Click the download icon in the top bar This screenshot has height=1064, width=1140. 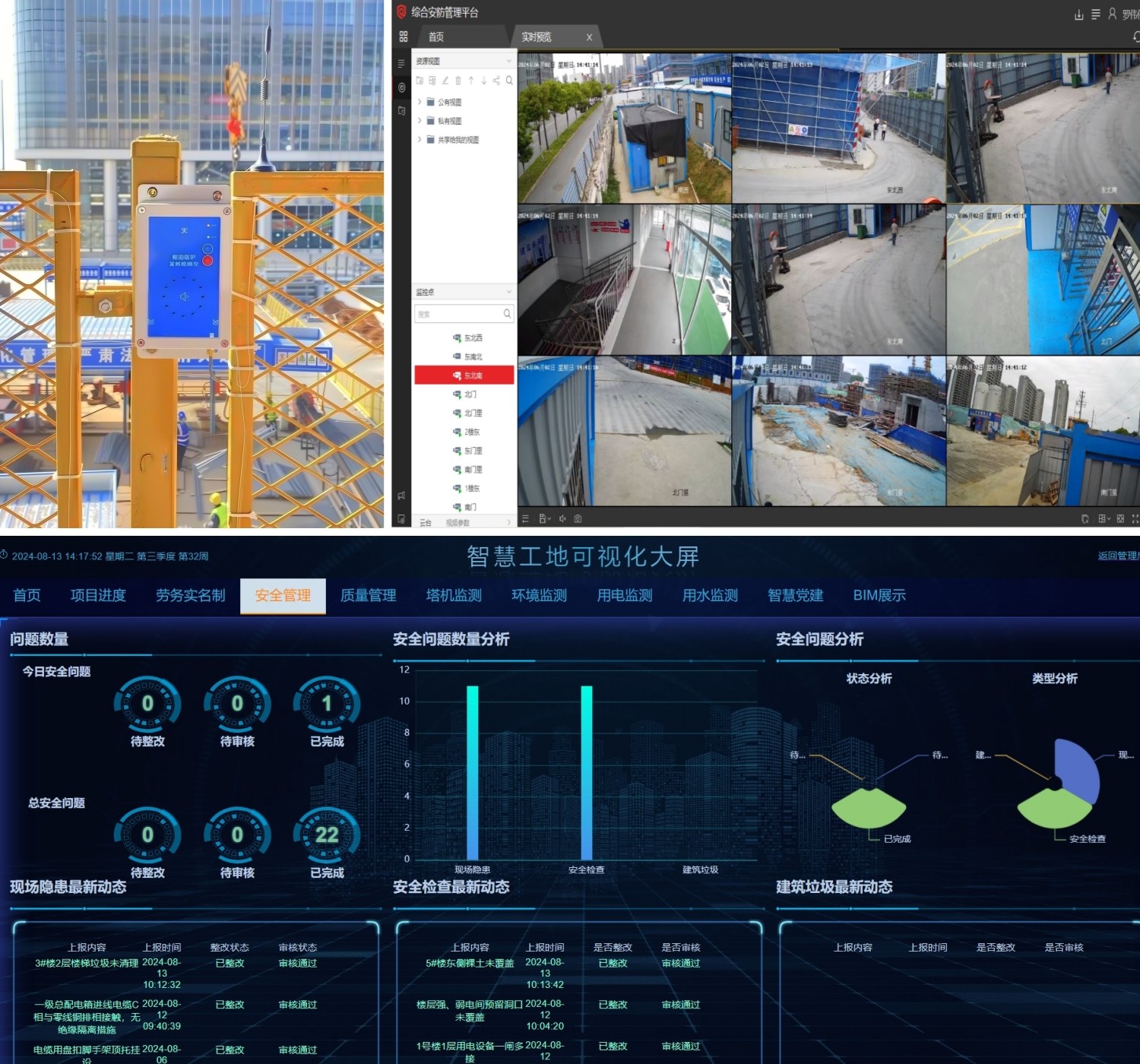coord(1078,14)
